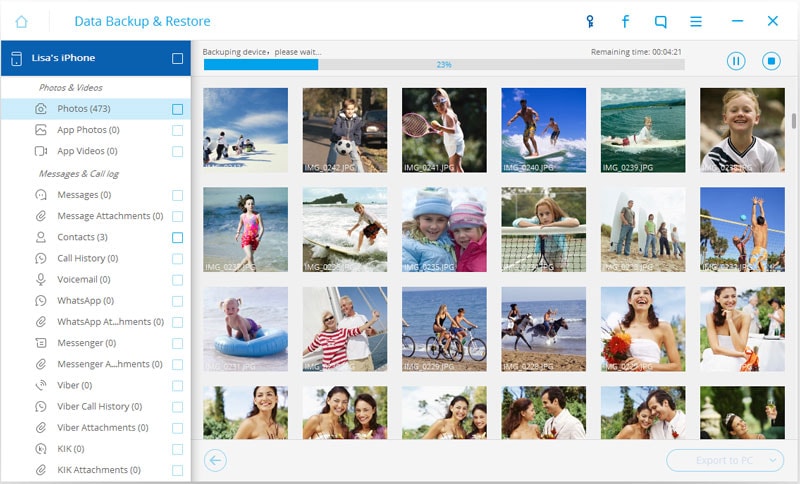Enable the Contacts (3) checkbox
Image resolution: width=800 pixels, height=484 pixels.
[177, 238]
